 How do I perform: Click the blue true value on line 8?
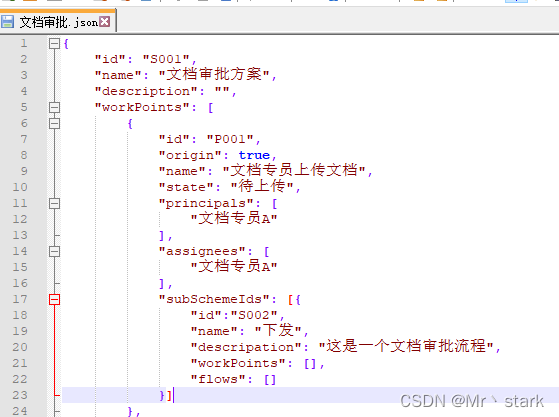pyautogui.click(x=254, y=155)
